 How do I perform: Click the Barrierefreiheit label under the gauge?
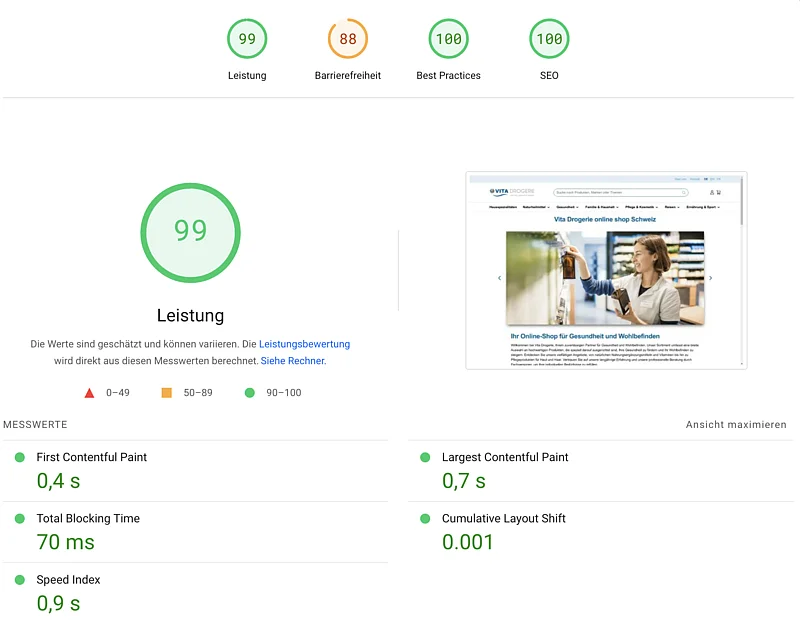[348, 76]
